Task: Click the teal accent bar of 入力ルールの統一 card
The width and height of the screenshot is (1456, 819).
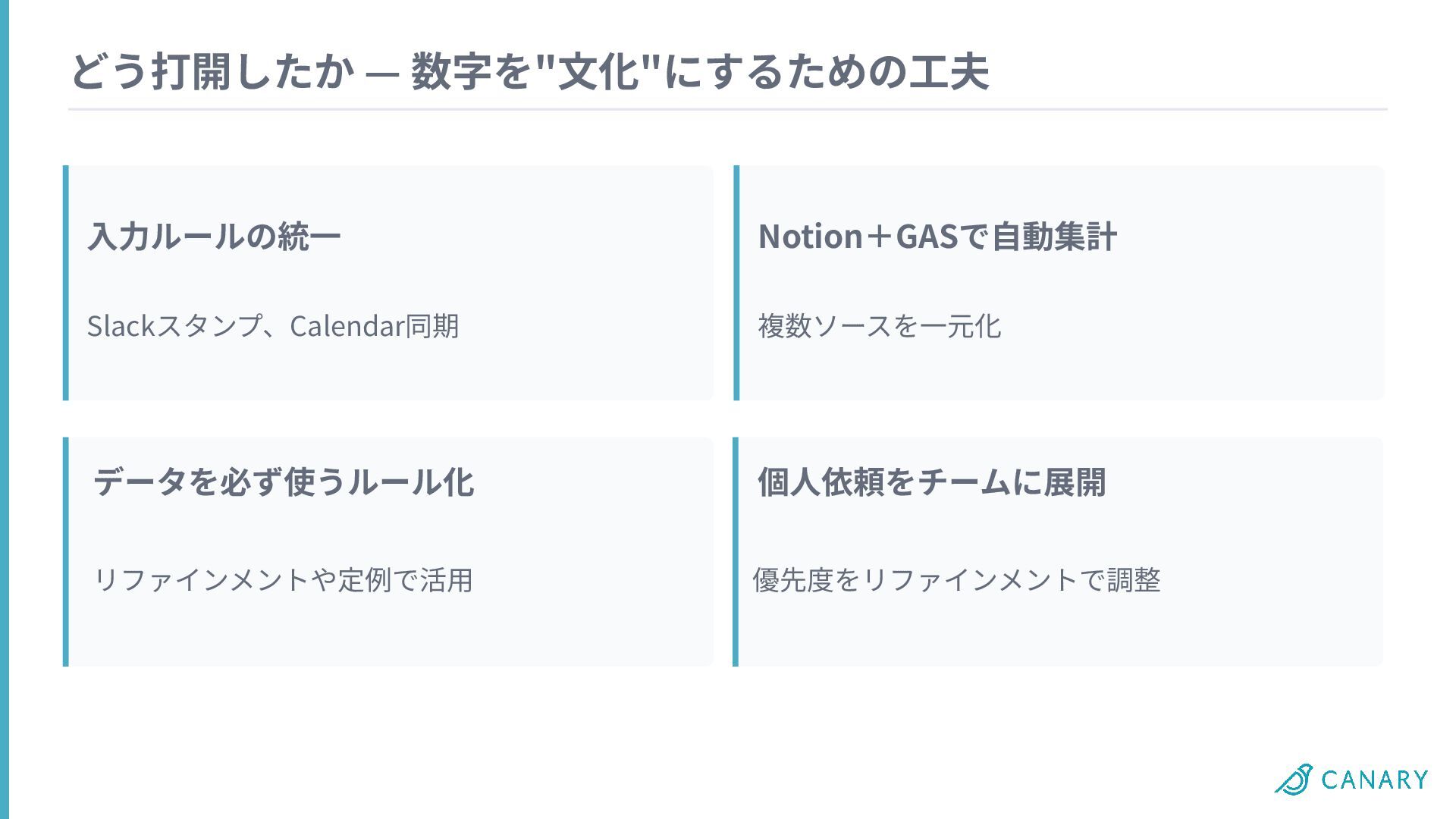Action: click(66, 283)
